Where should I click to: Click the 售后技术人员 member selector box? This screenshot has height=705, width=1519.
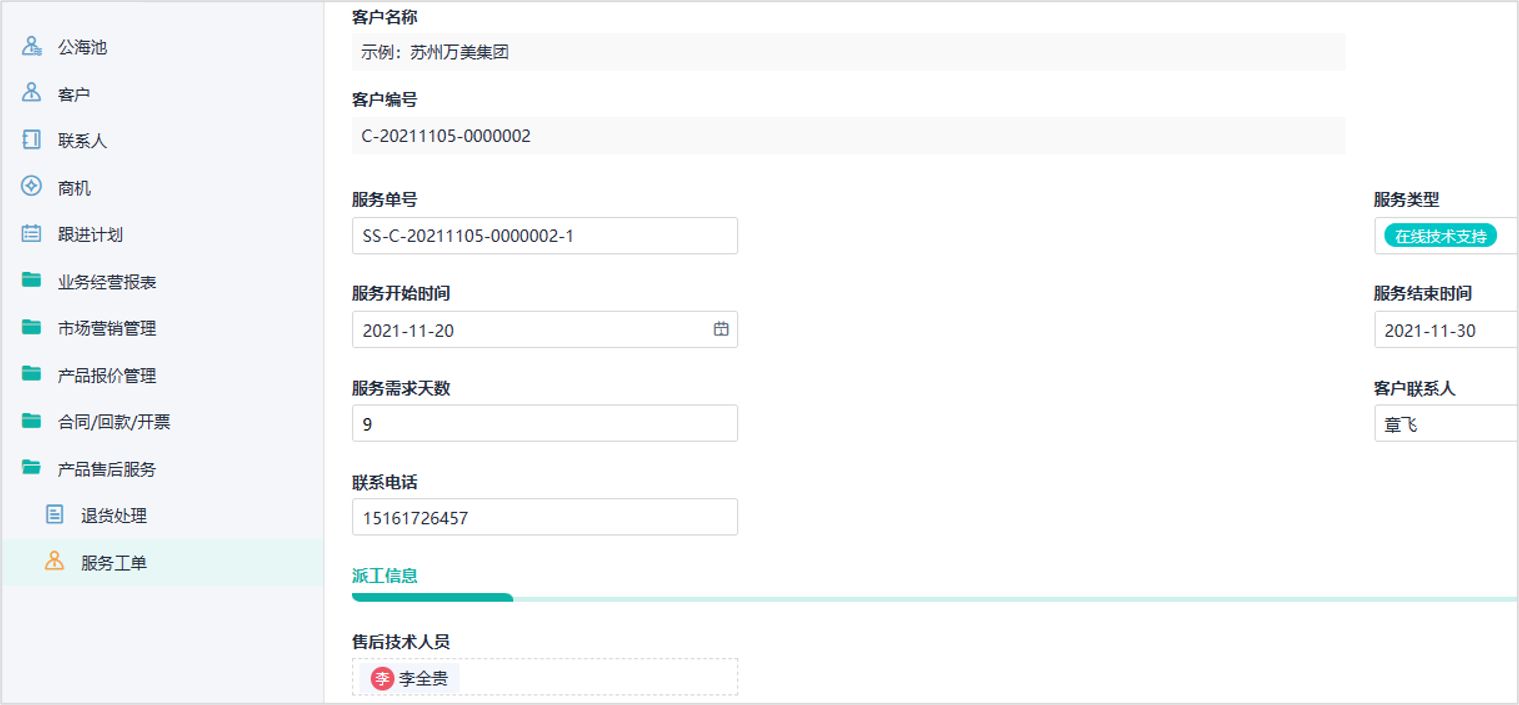(545, 677)
